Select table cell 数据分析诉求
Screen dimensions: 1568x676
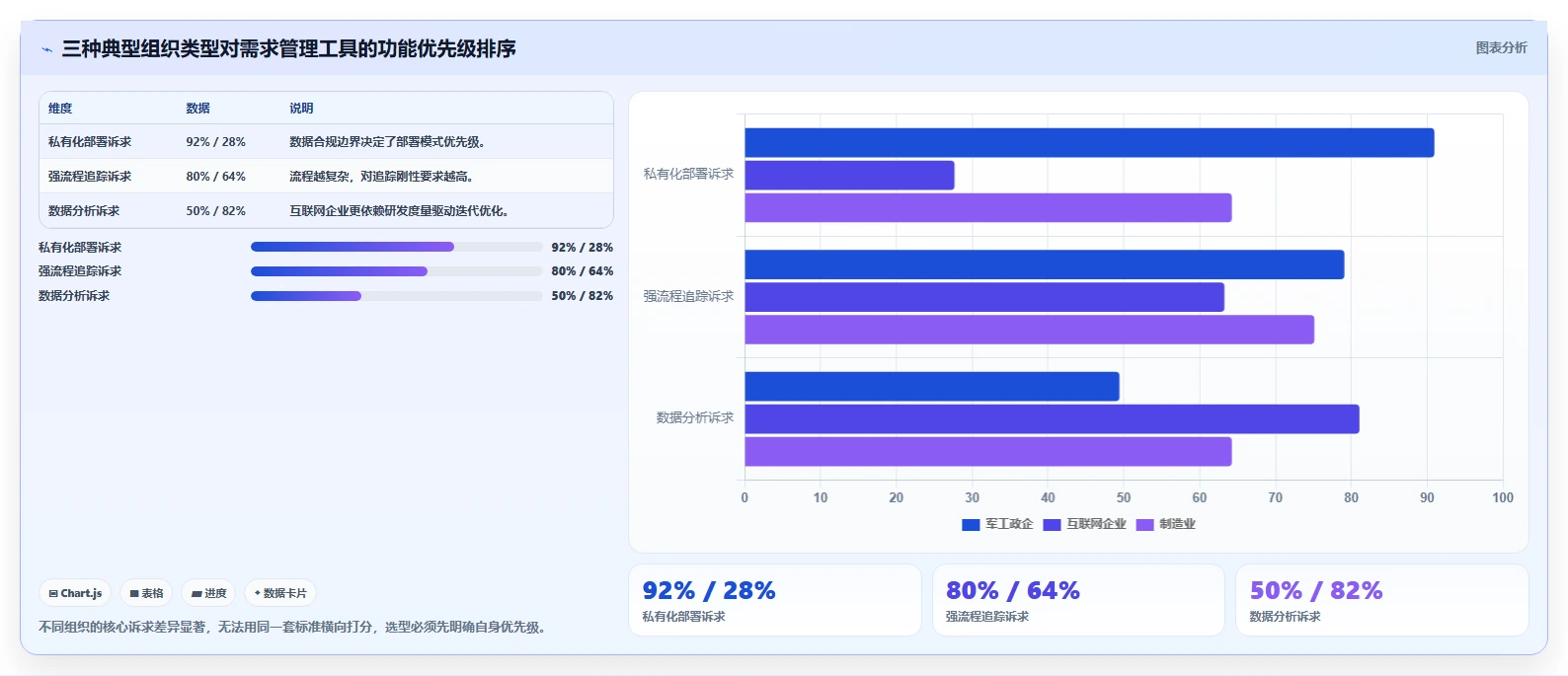pos(84,211)
